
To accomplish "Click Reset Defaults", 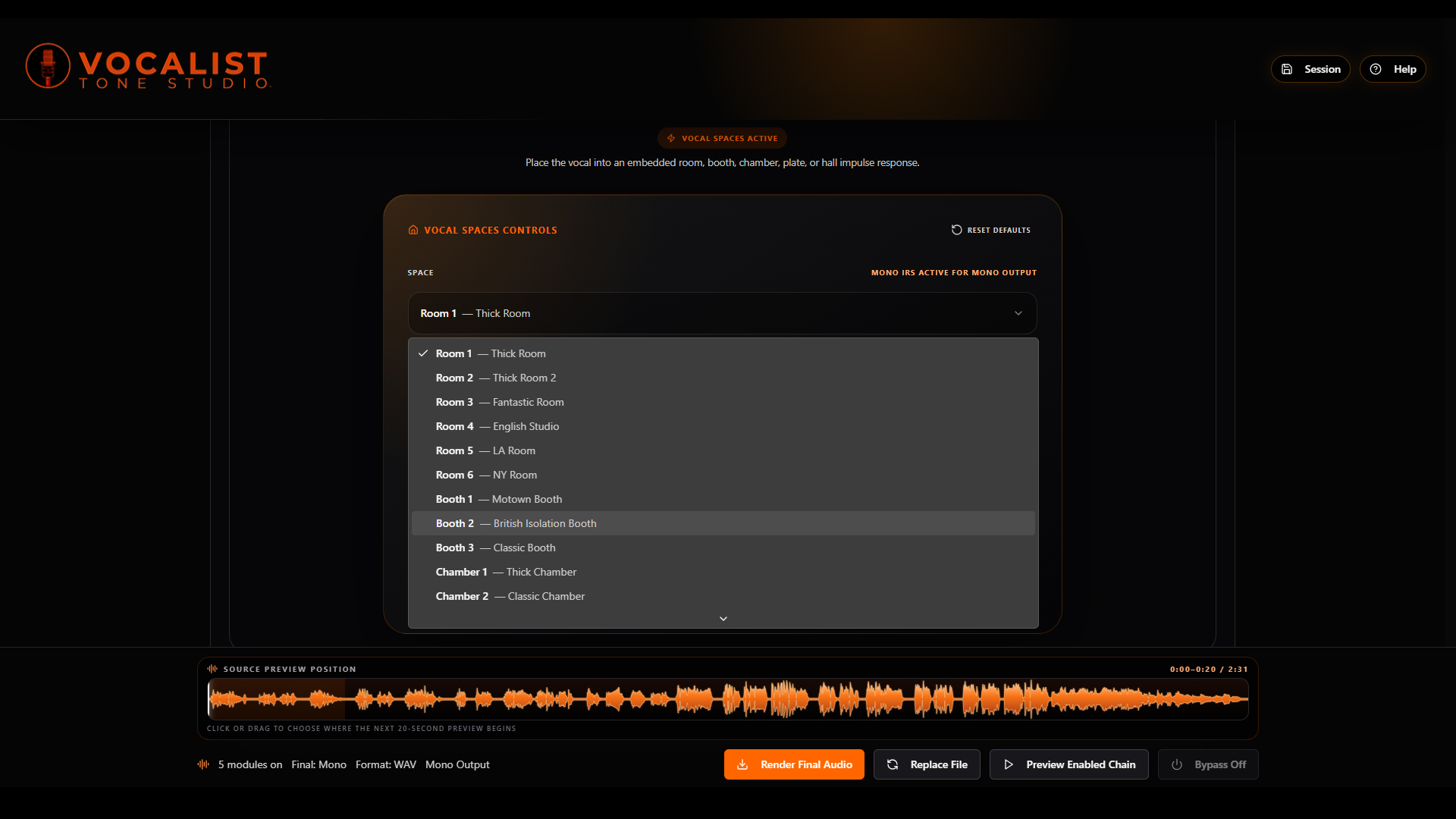I will (991, 230).
